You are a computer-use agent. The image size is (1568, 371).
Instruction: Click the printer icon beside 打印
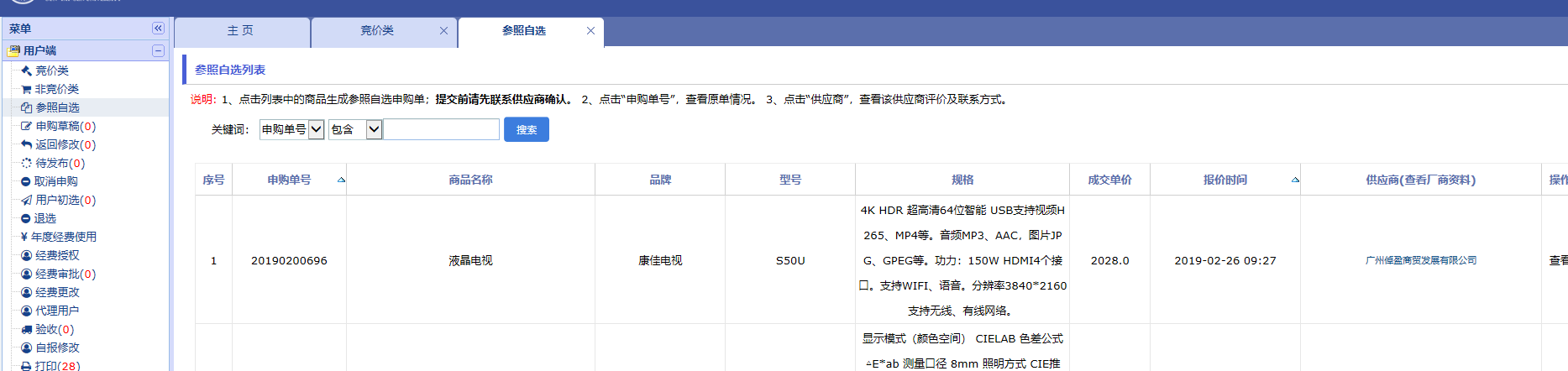coord(27,366)
